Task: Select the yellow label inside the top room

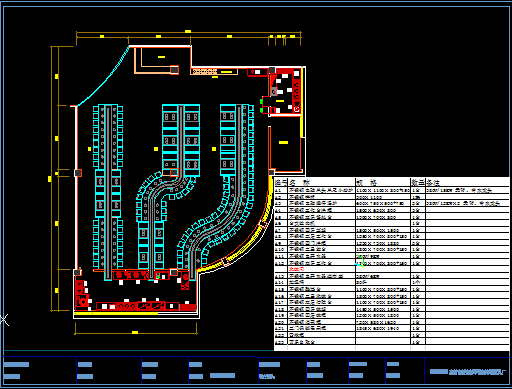Action: pos(161,57)
